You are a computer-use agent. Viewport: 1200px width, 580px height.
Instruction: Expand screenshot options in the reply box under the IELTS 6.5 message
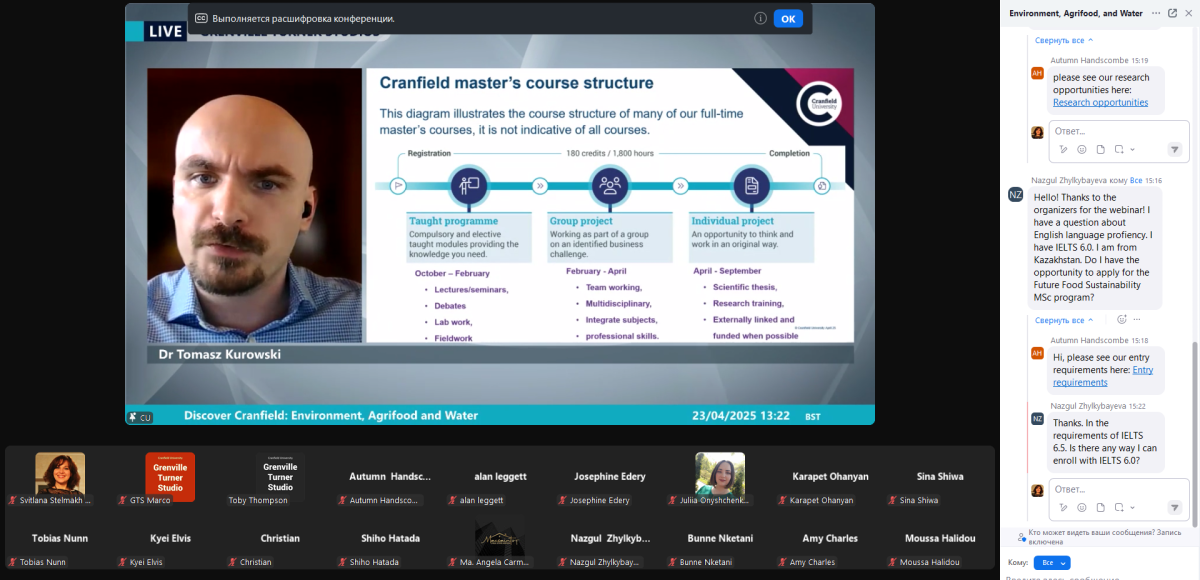[x=1133, y=507]
